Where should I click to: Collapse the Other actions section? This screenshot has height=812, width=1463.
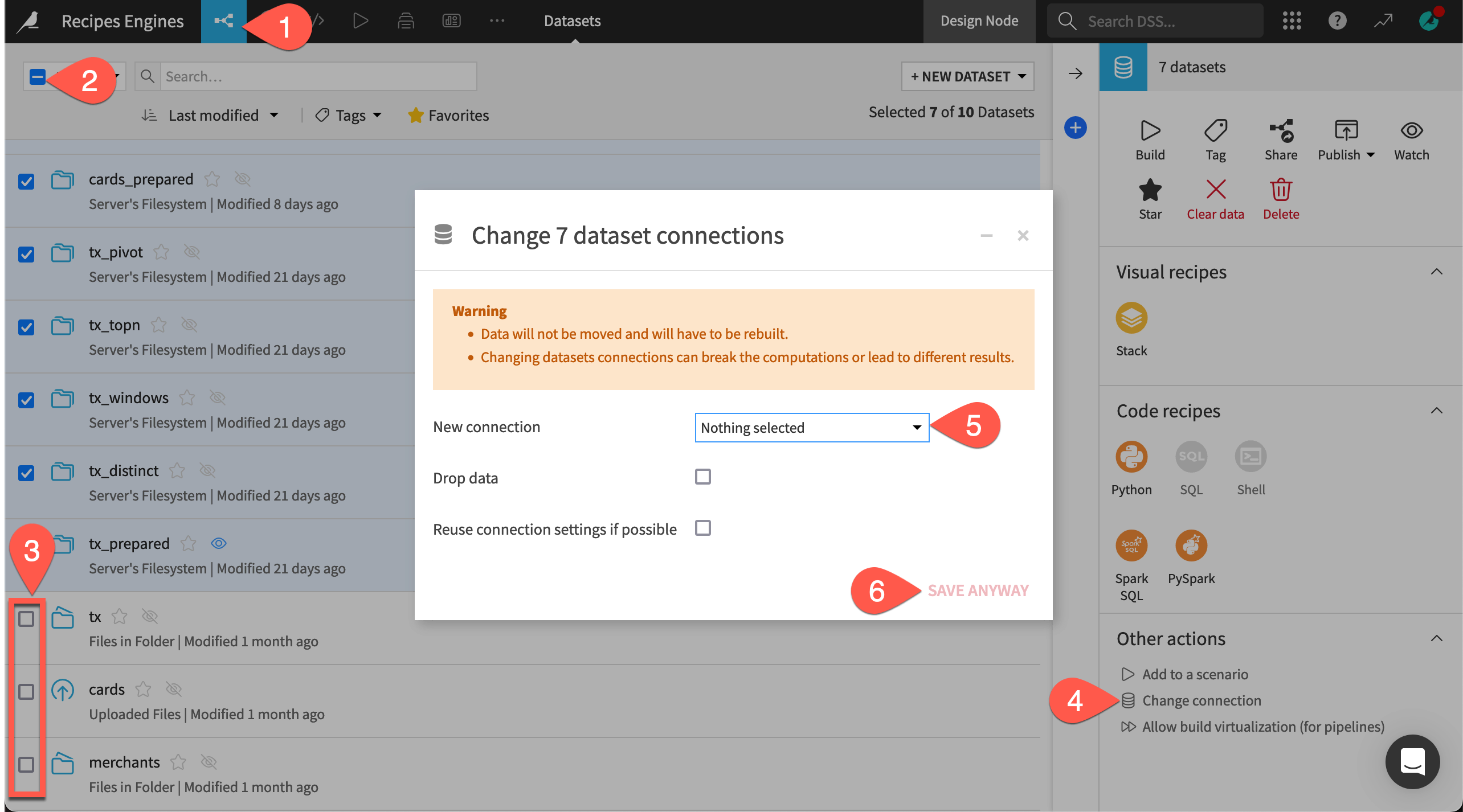point(1436,639)
